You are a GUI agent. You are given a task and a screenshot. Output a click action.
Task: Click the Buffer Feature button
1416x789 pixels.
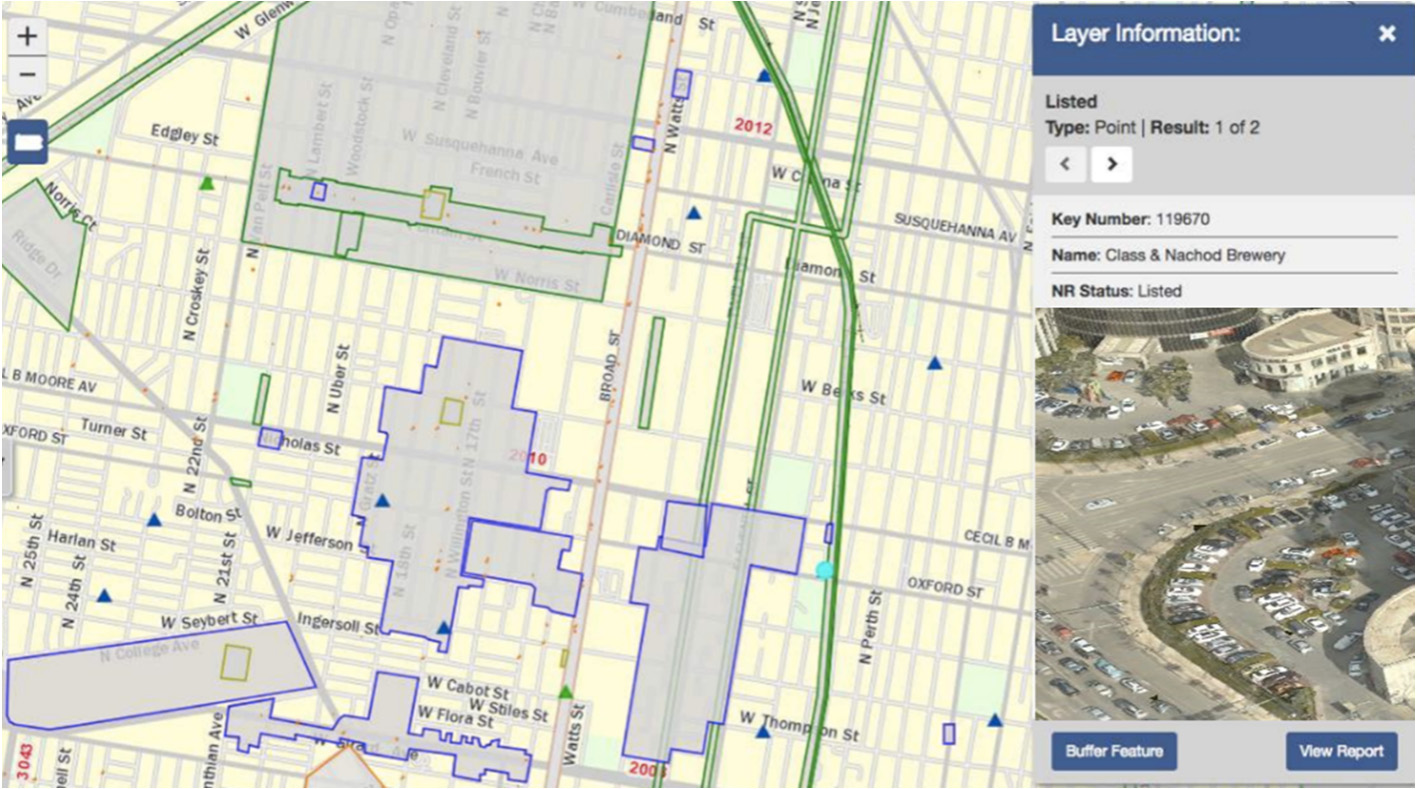click(1114, 751)
